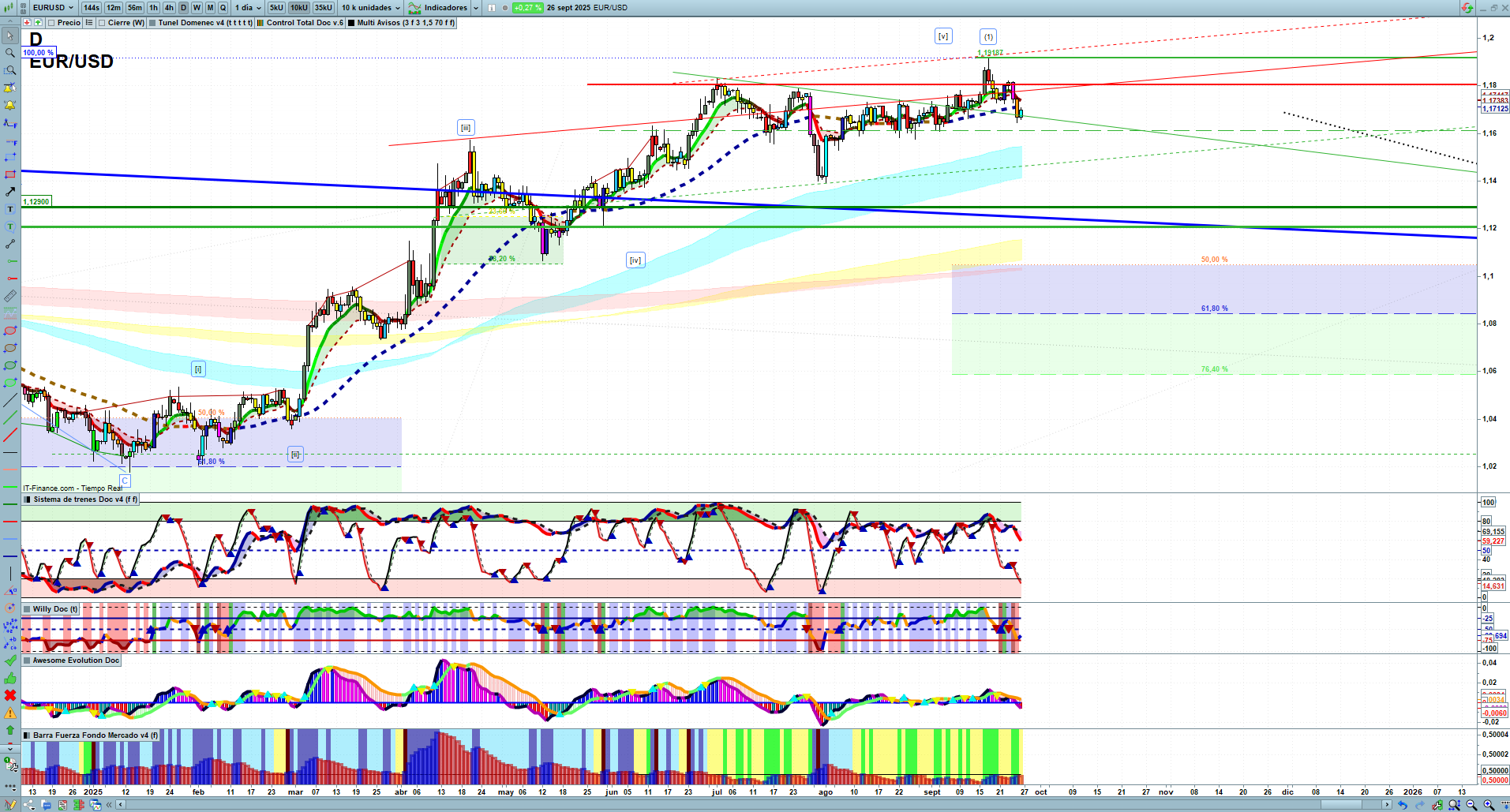The width and height of the screenshot is (1510, 812).
Task: Click the Multi Avisos black color swatch
Action: [x=351, y=23]
